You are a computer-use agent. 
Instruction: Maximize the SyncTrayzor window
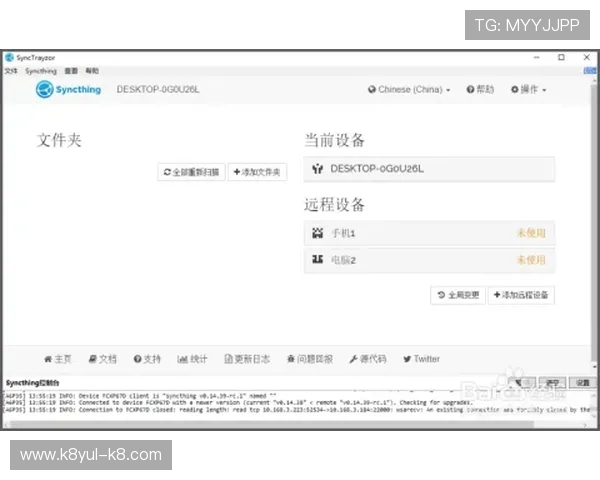[x=561, y=57]
